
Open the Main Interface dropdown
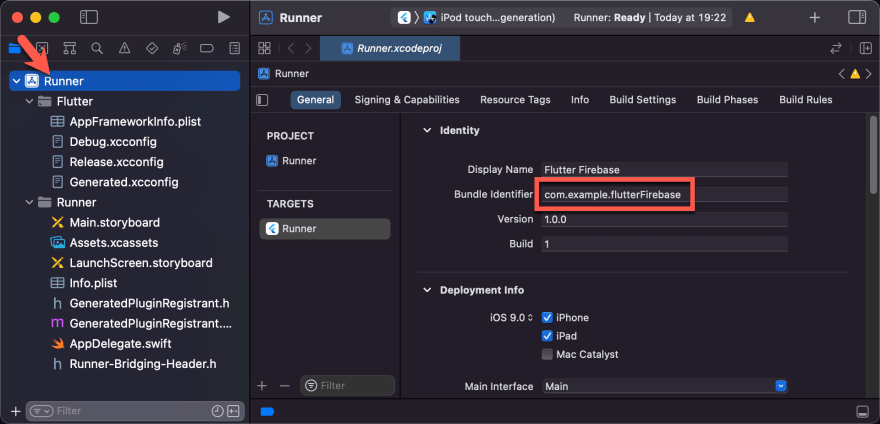(x=665, y=386)
